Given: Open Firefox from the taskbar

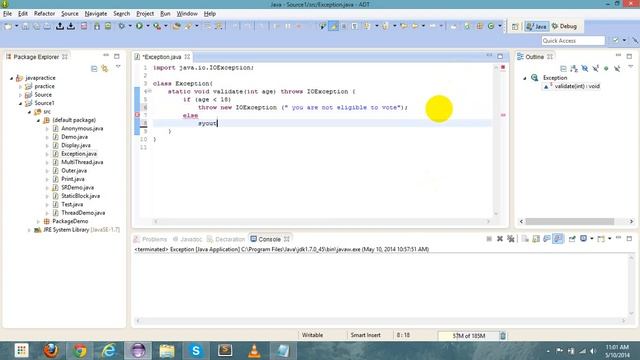Looking at the screenshot, I should [51, 351].
